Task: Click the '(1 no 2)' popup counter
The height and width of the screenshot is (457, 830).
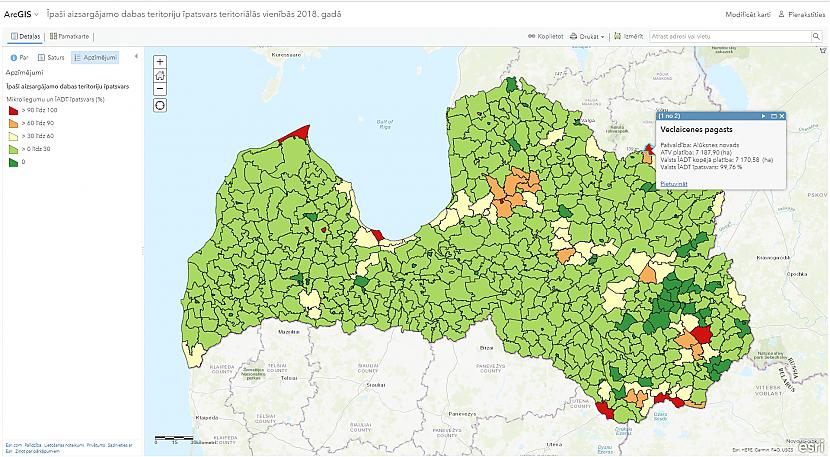Action: [x=669, y=116]
